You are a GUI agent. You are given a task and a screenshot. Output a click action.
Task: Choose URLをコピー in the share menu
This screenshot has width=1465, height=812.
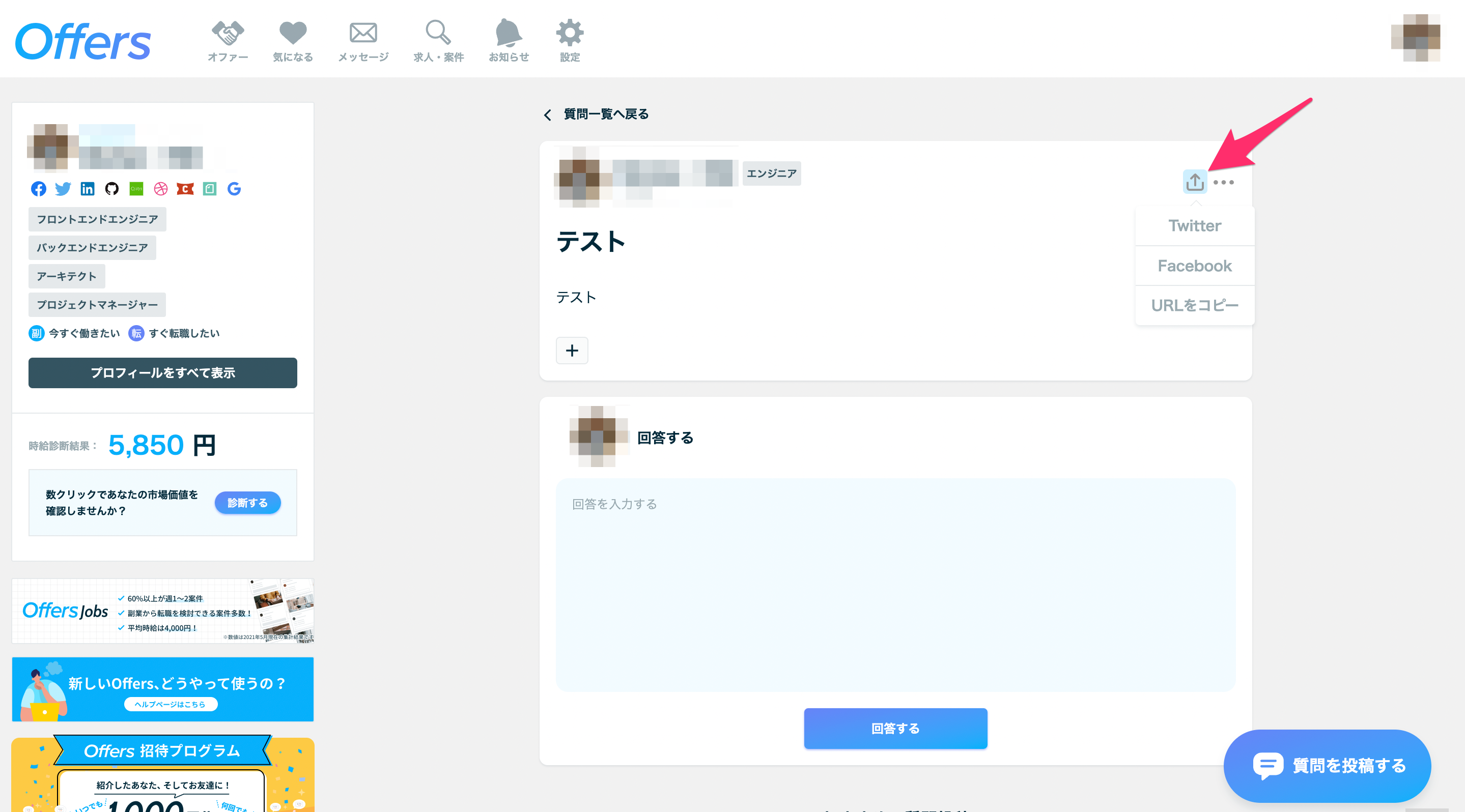[x=1195, y=306]
